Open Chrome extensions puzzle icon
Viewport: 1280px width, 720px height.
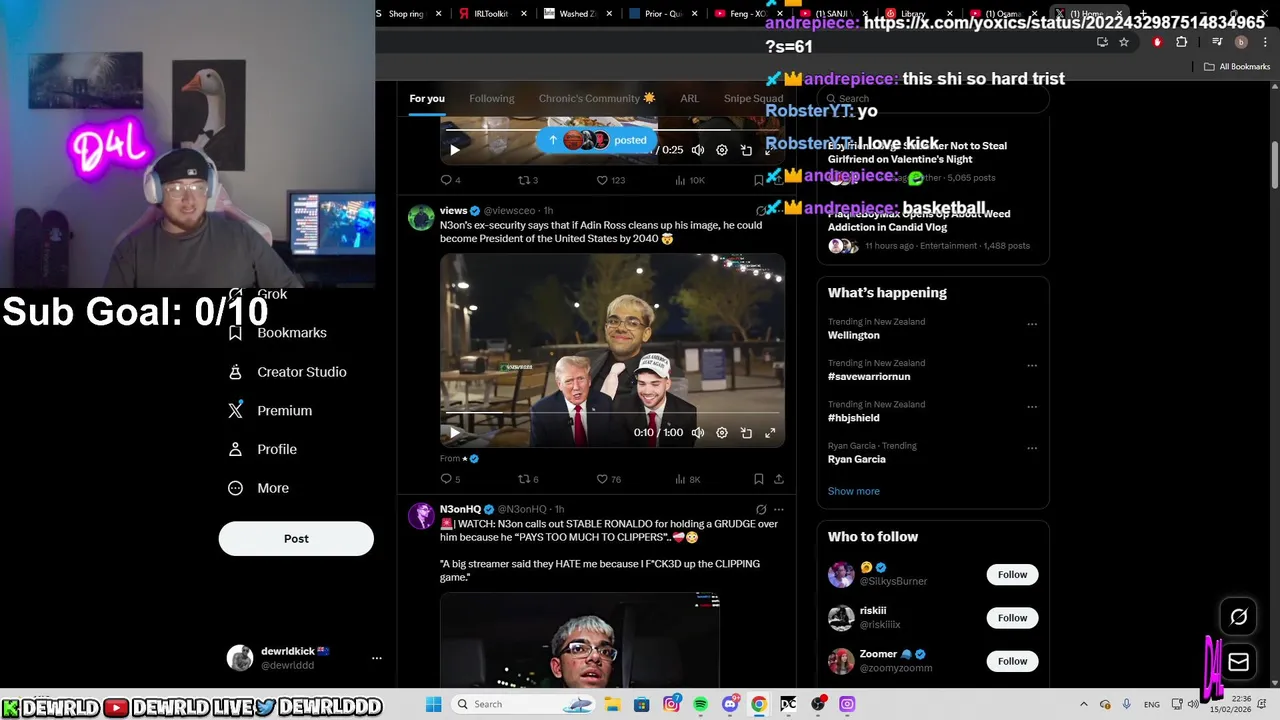(x=1181, y=42)
